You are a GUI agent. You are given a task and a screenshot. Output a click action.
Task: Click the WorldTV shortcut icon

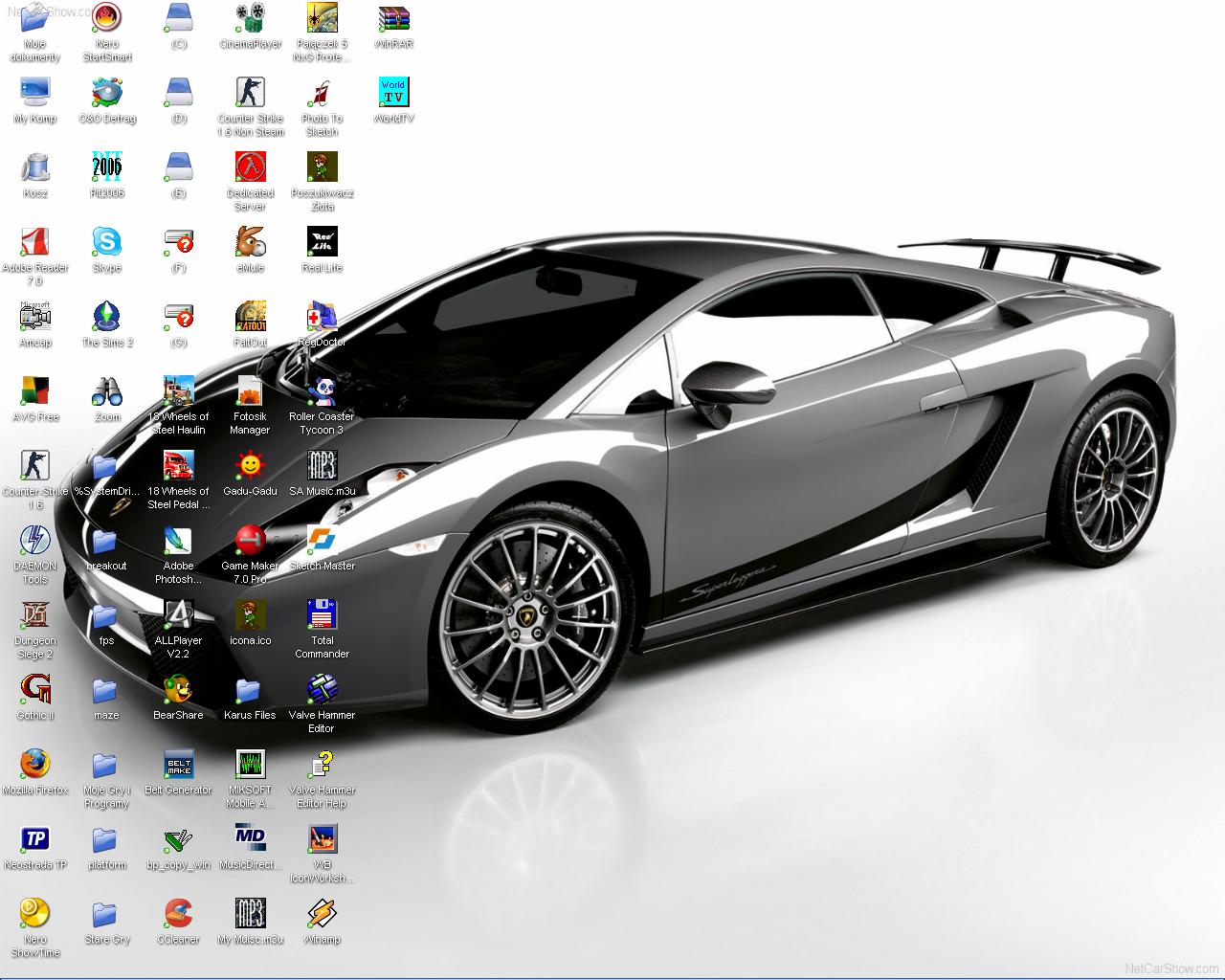[x=393, y=93]
